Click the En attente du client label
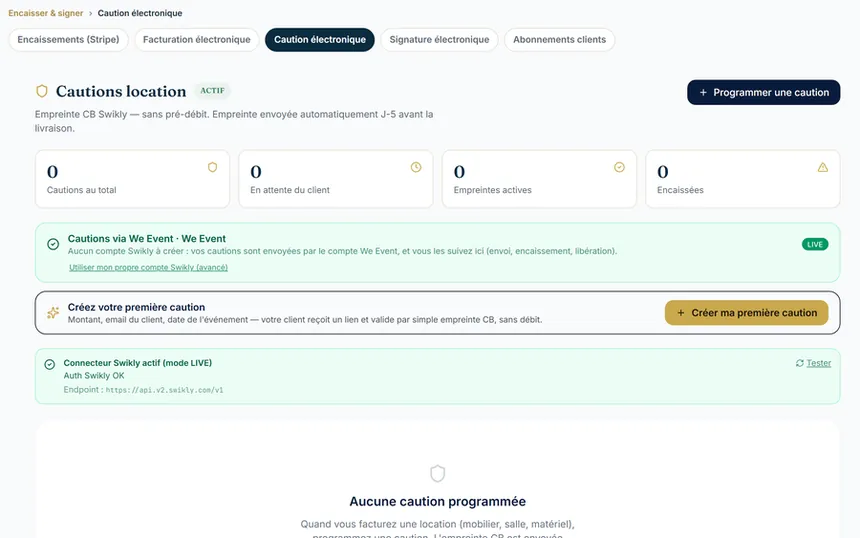860x538 pixels. pos(290,190)
